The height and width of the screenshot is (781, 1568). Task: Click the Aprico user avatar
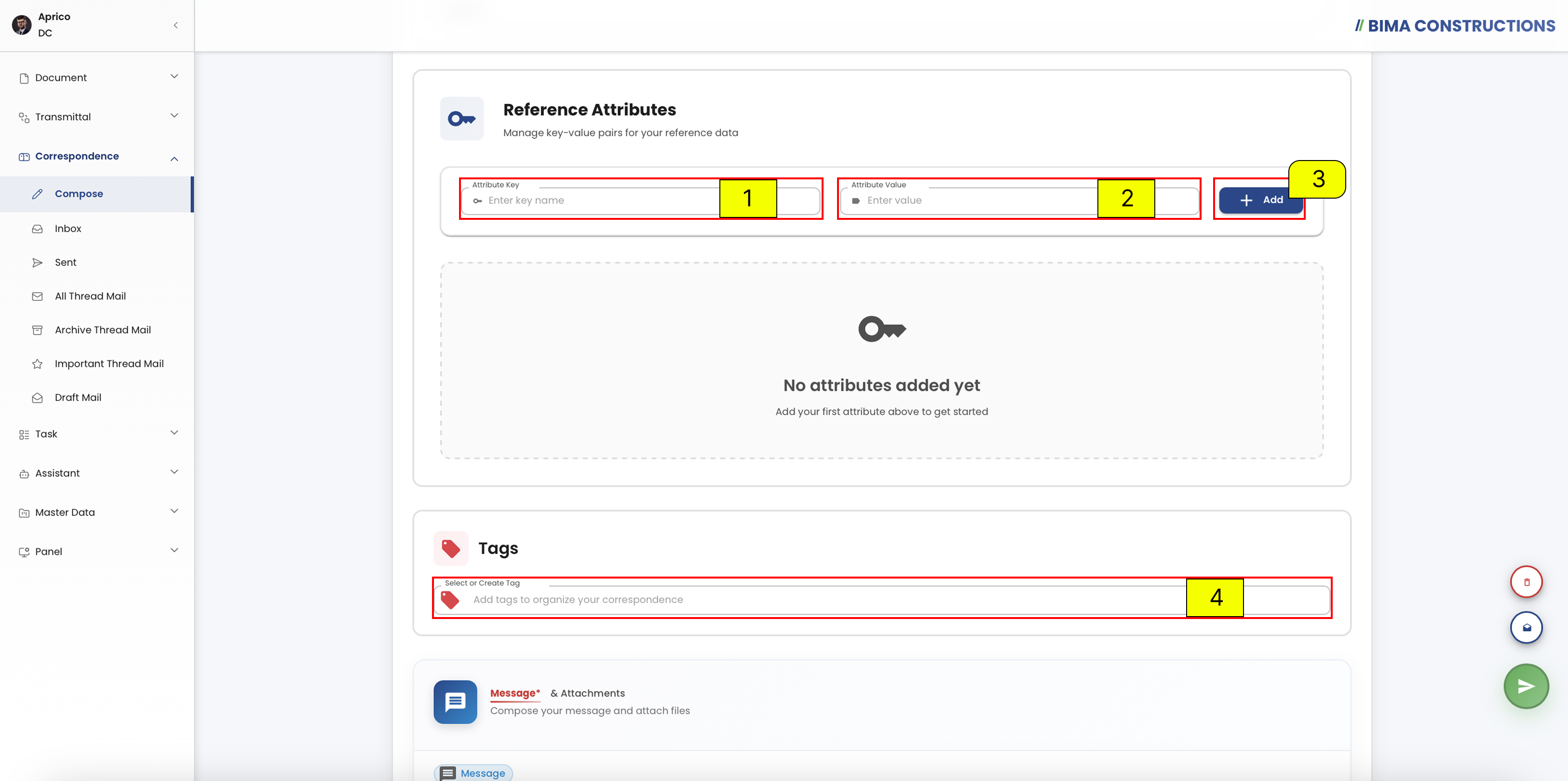[21, 25]
